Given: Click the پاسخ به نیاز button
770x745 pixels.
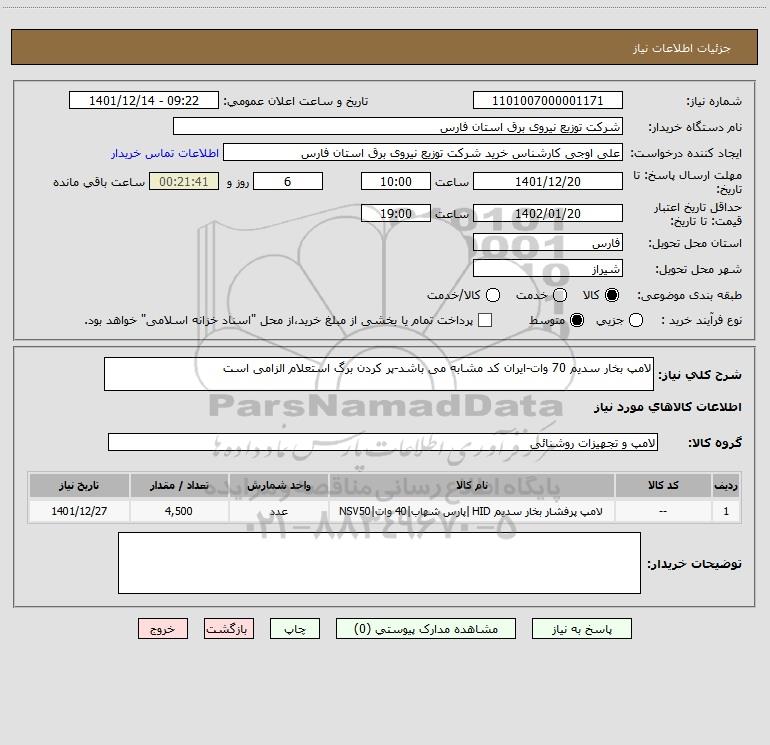Looking at the screenshot, I should coord(581,629).
